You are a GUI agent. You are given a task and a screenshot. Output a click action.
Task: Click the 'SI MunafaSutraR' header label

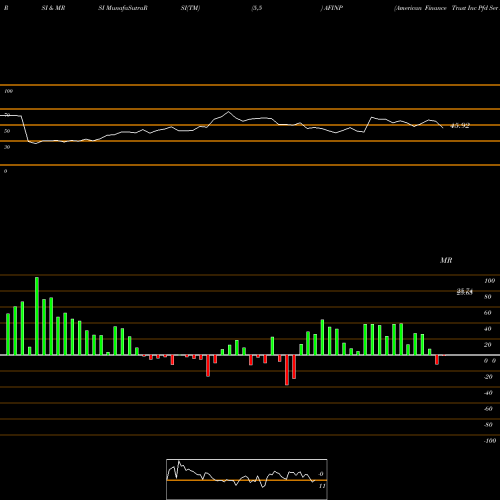(x=123, y=8)
